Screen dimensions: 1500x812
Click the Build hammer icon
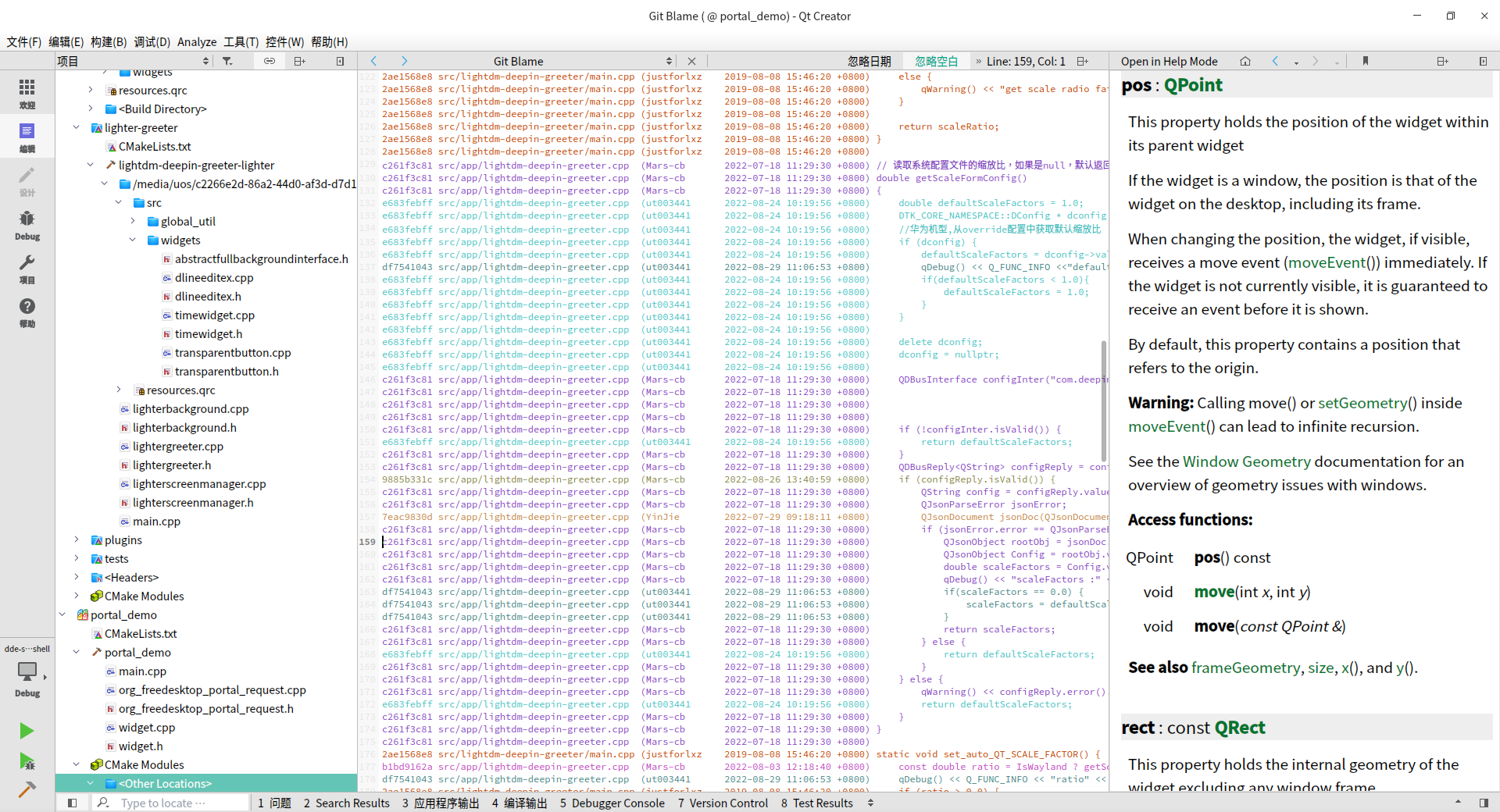[x=27, y=789]
